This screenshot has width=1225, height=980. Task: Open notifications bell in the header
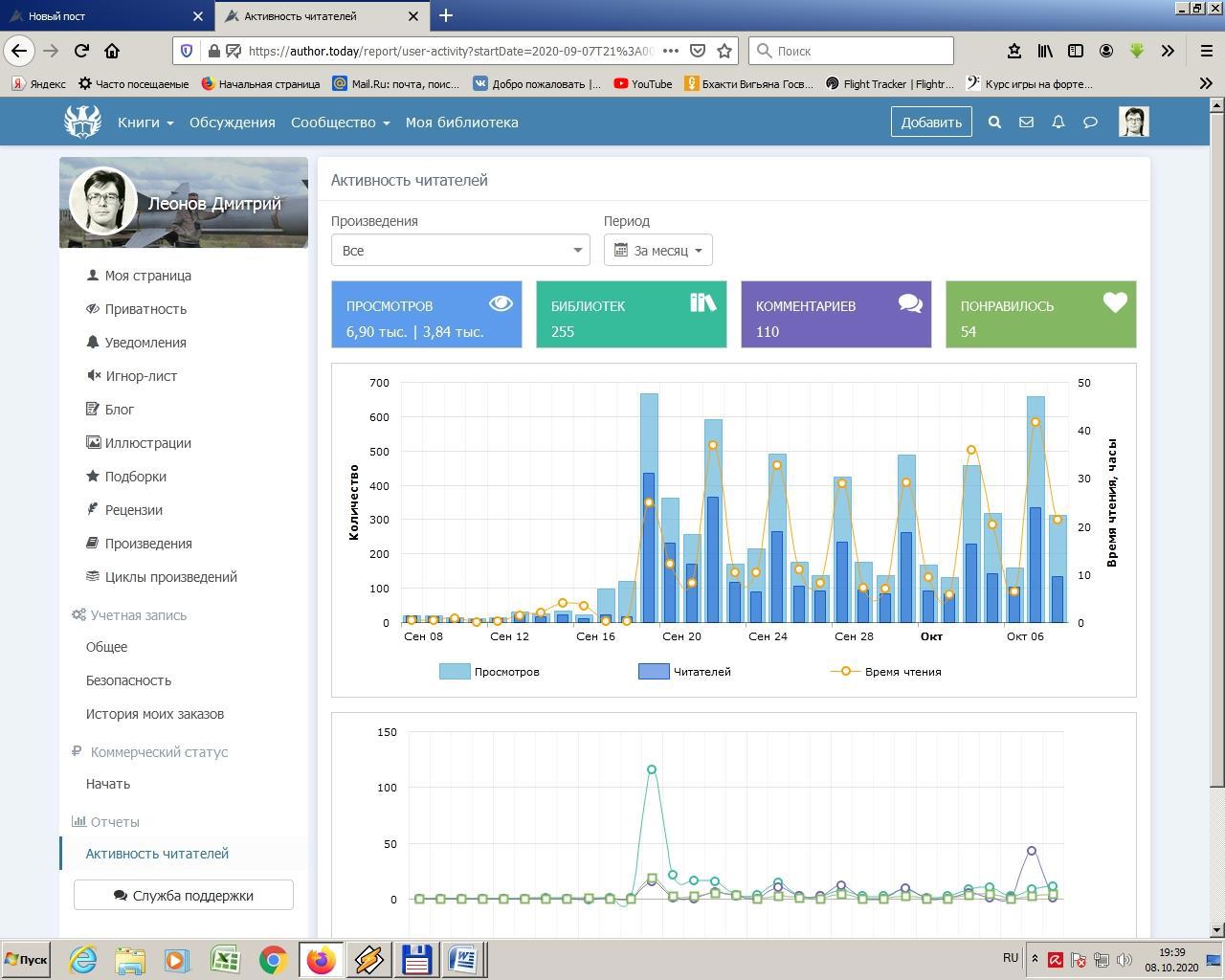[1058, 122]
